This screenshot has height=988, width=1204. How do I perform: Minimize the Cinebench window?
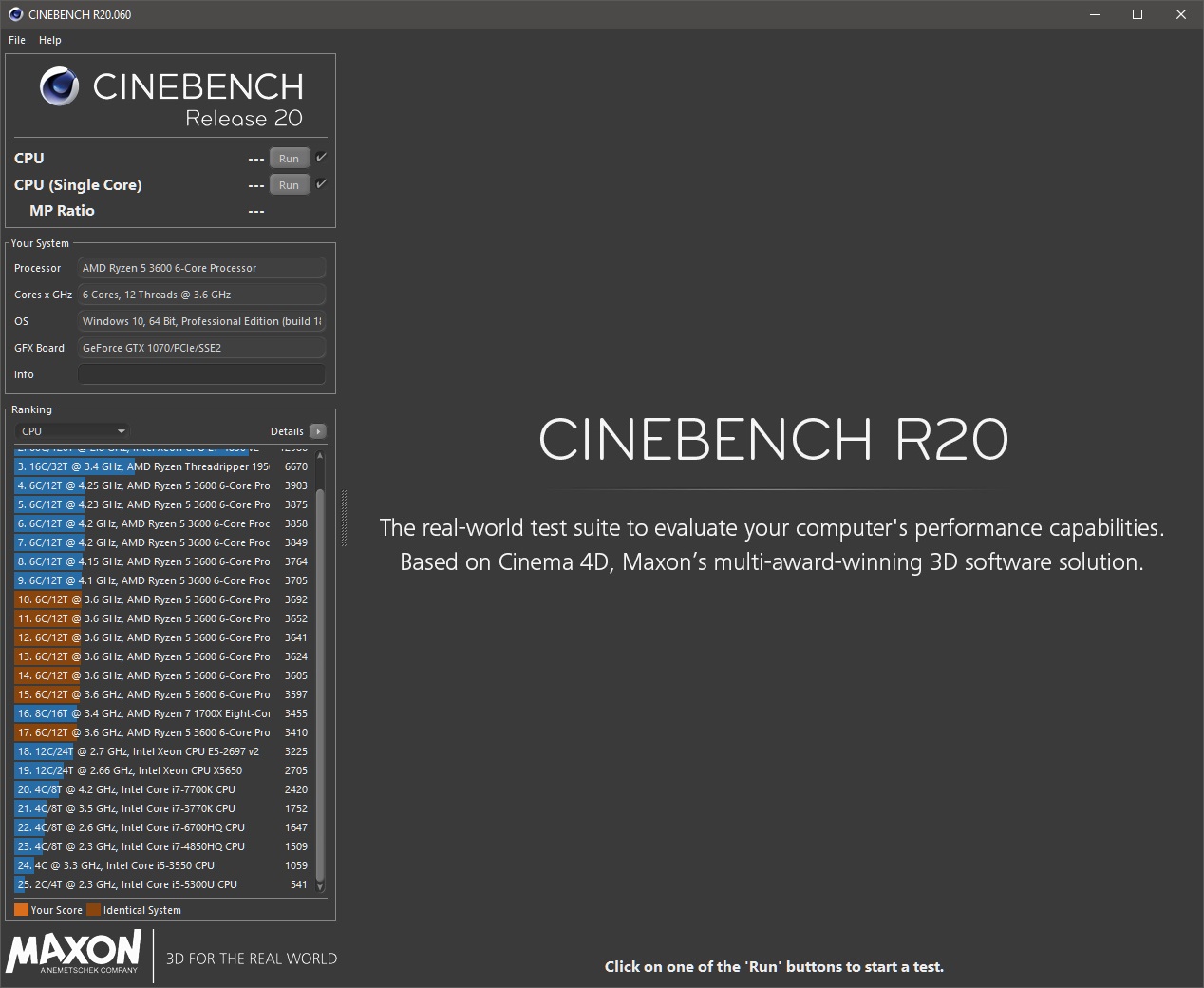(x=1094, y=14)
